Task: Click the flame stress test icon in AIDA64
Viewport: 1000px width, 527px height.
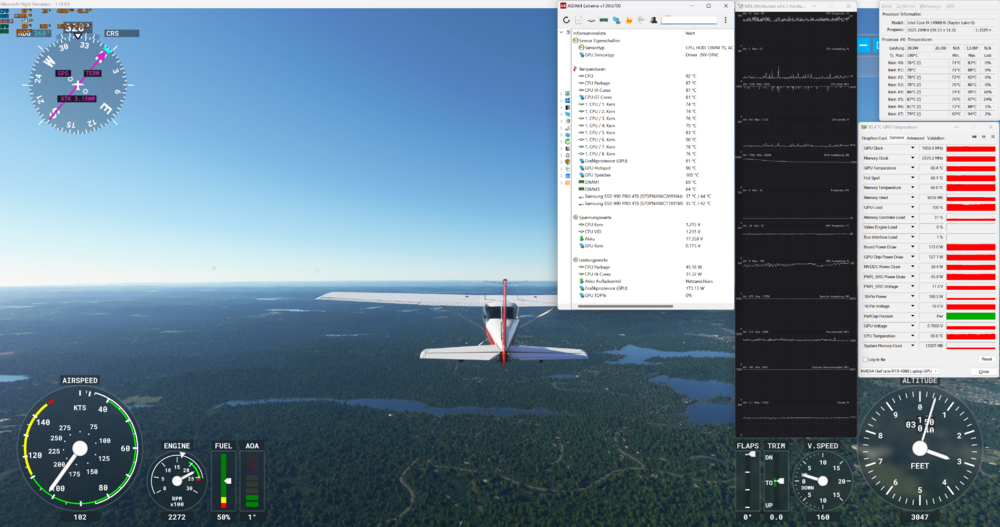Action: (x=628, y=20)
